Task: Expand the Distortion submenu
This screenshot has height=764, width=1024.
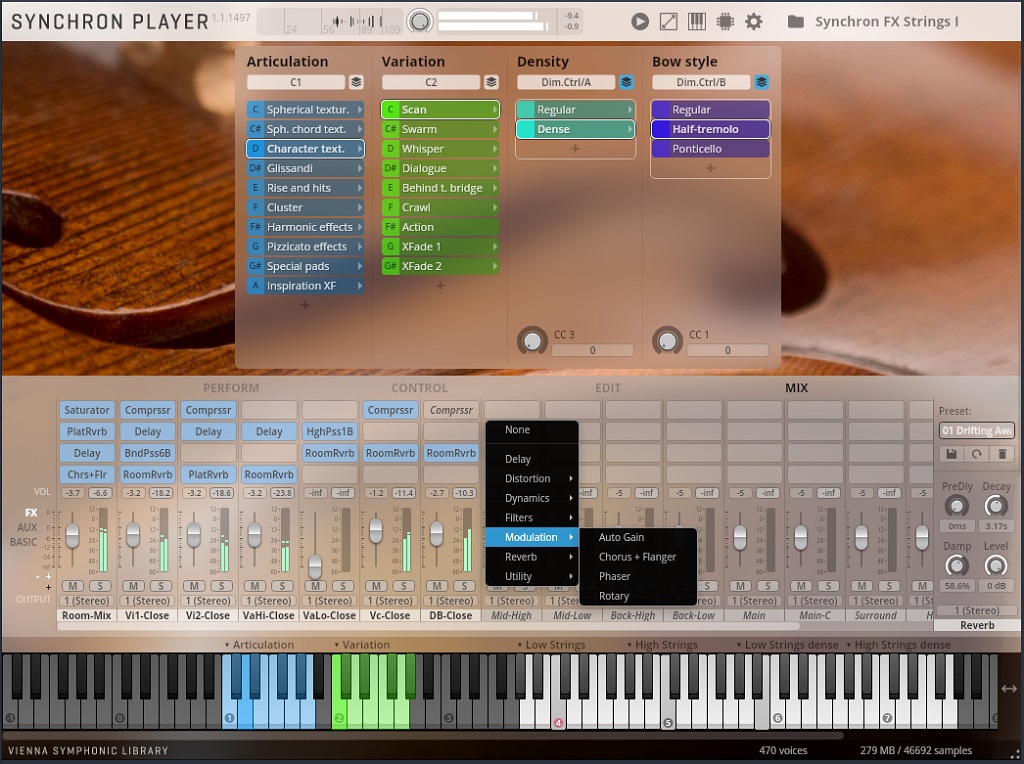Action: click(532, 479)
